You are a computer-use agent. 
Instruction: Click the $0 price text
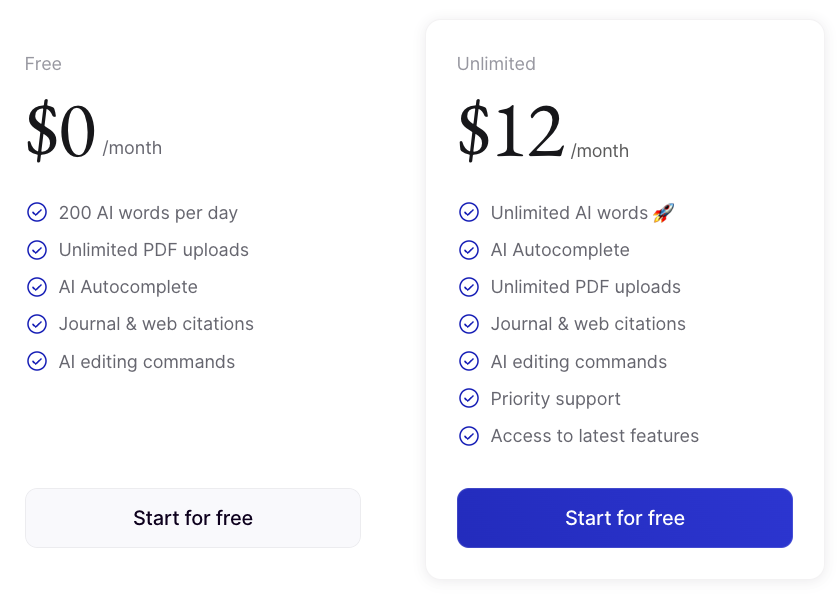pos(61,133)
